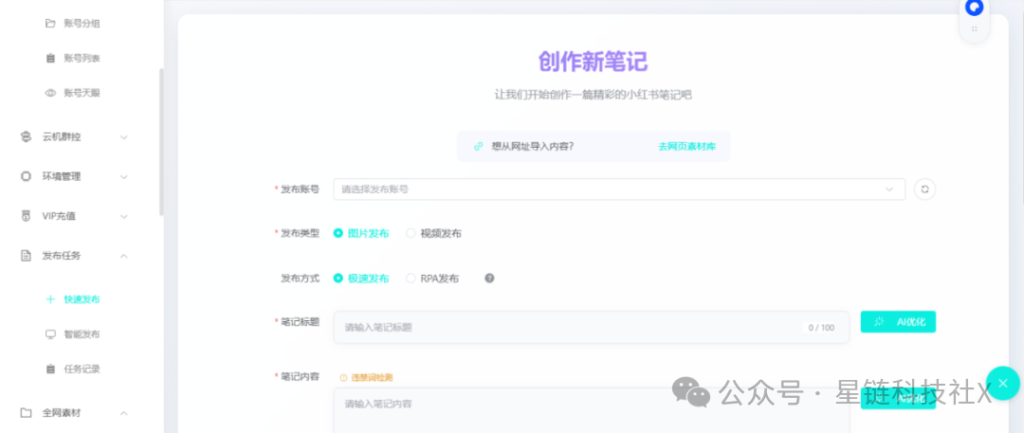
Task: Click the sidebar vertical scrollbar
Action: [x=161, y=142]
